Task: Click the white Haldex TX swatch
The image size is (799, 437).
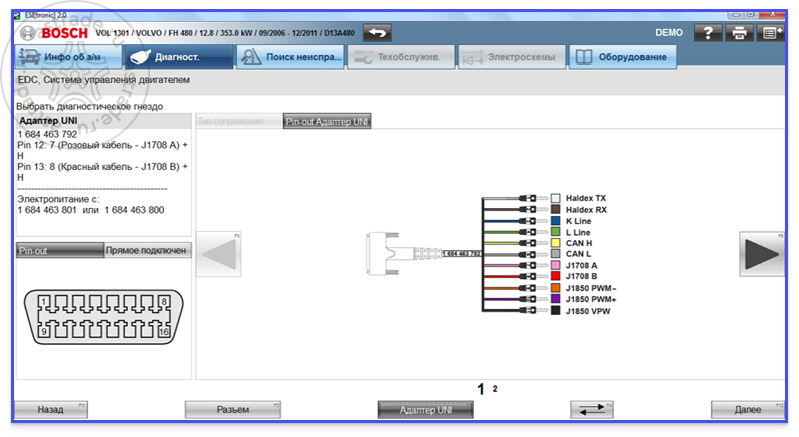Action: (x=555, y=198)
